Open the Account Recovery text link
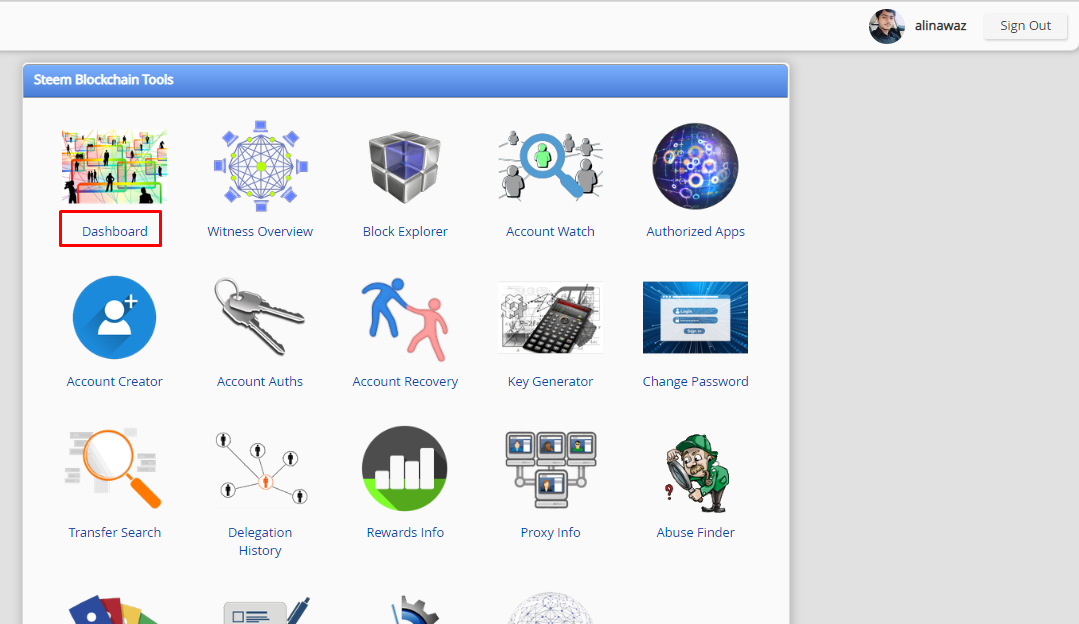Image resolution: width=1079 pixels, height=624 pixels. pos(405,381)
